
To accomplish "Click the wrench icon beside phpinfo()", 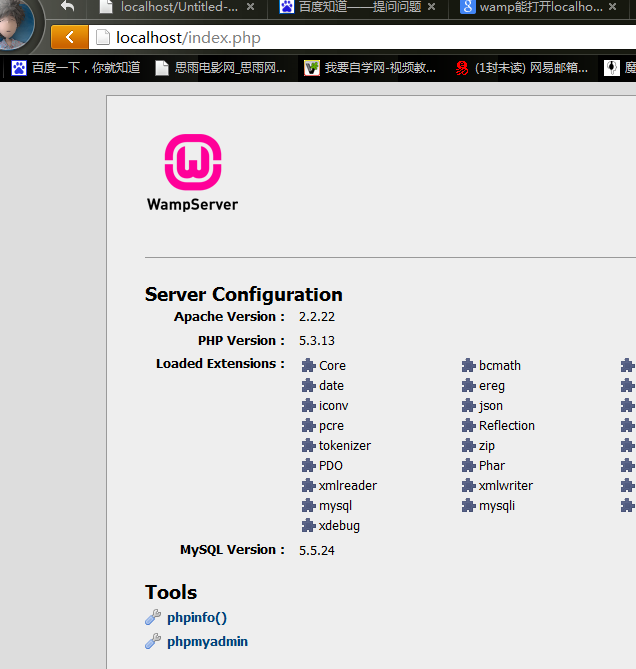I will pos(153,617).
